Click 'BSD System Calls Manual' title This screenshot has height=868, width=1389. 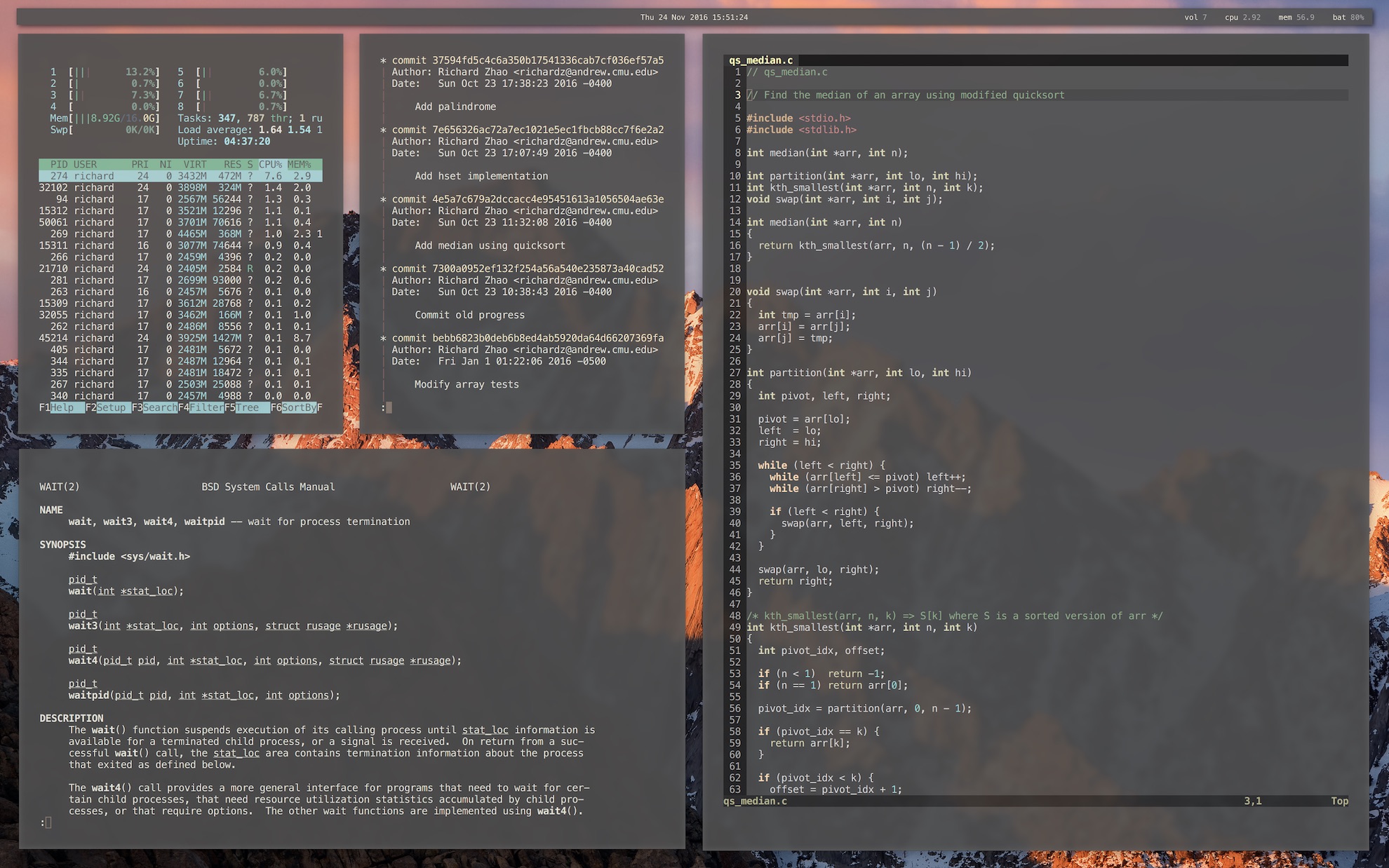point(268,487)
